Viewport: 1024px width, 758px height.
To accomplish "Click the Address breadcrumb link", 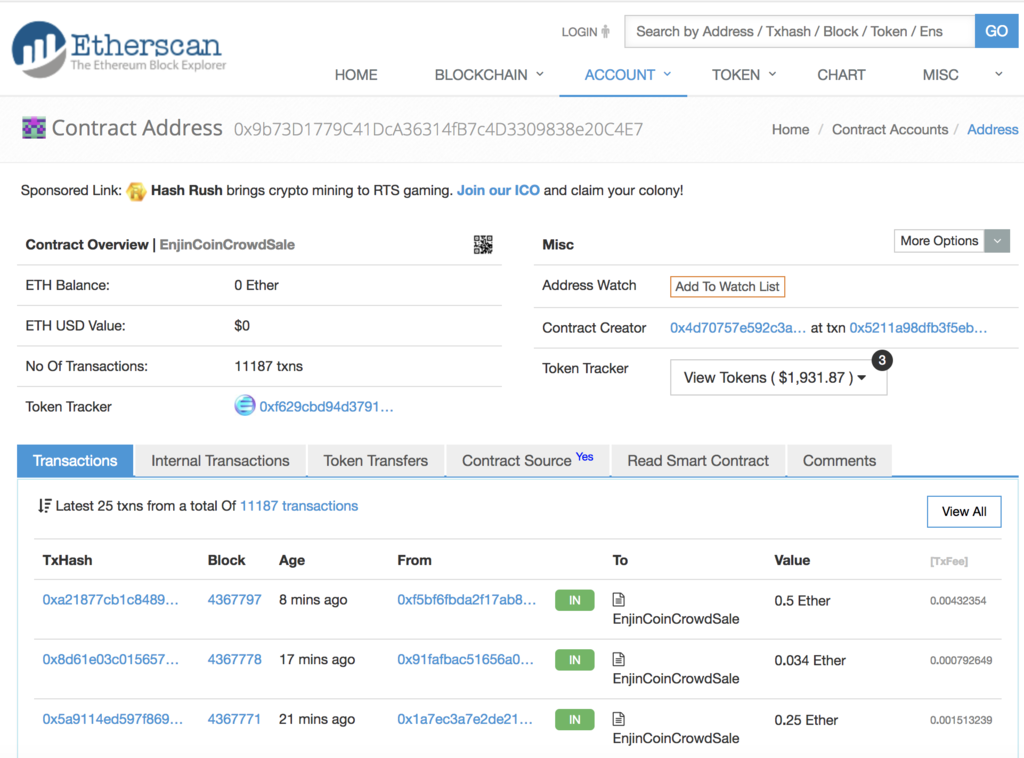I will [x=992, y=129].
